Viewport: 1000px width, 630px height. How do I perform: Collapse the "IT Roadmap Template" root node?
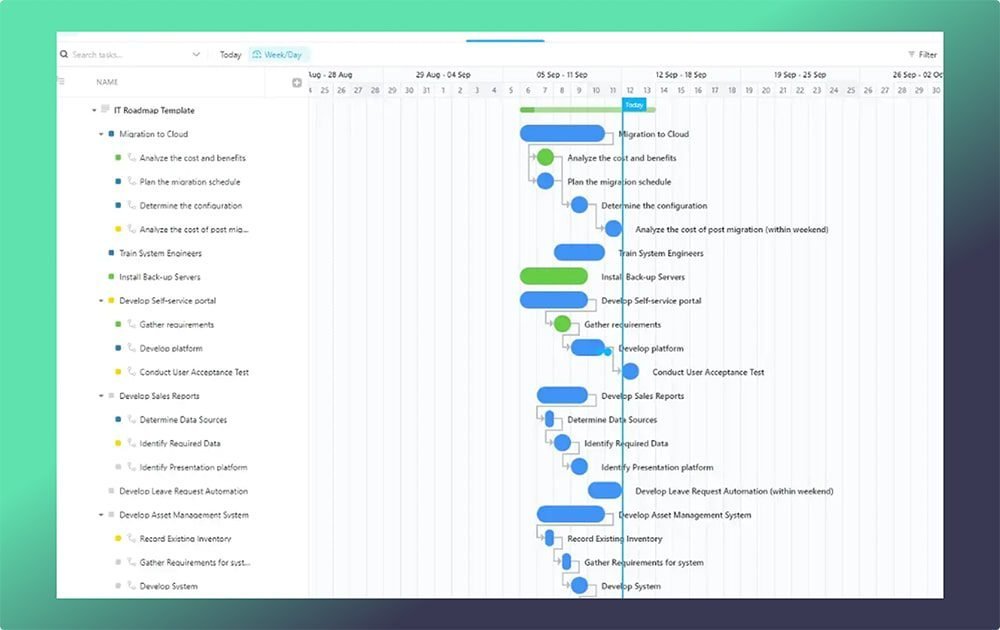coord(93,110)
